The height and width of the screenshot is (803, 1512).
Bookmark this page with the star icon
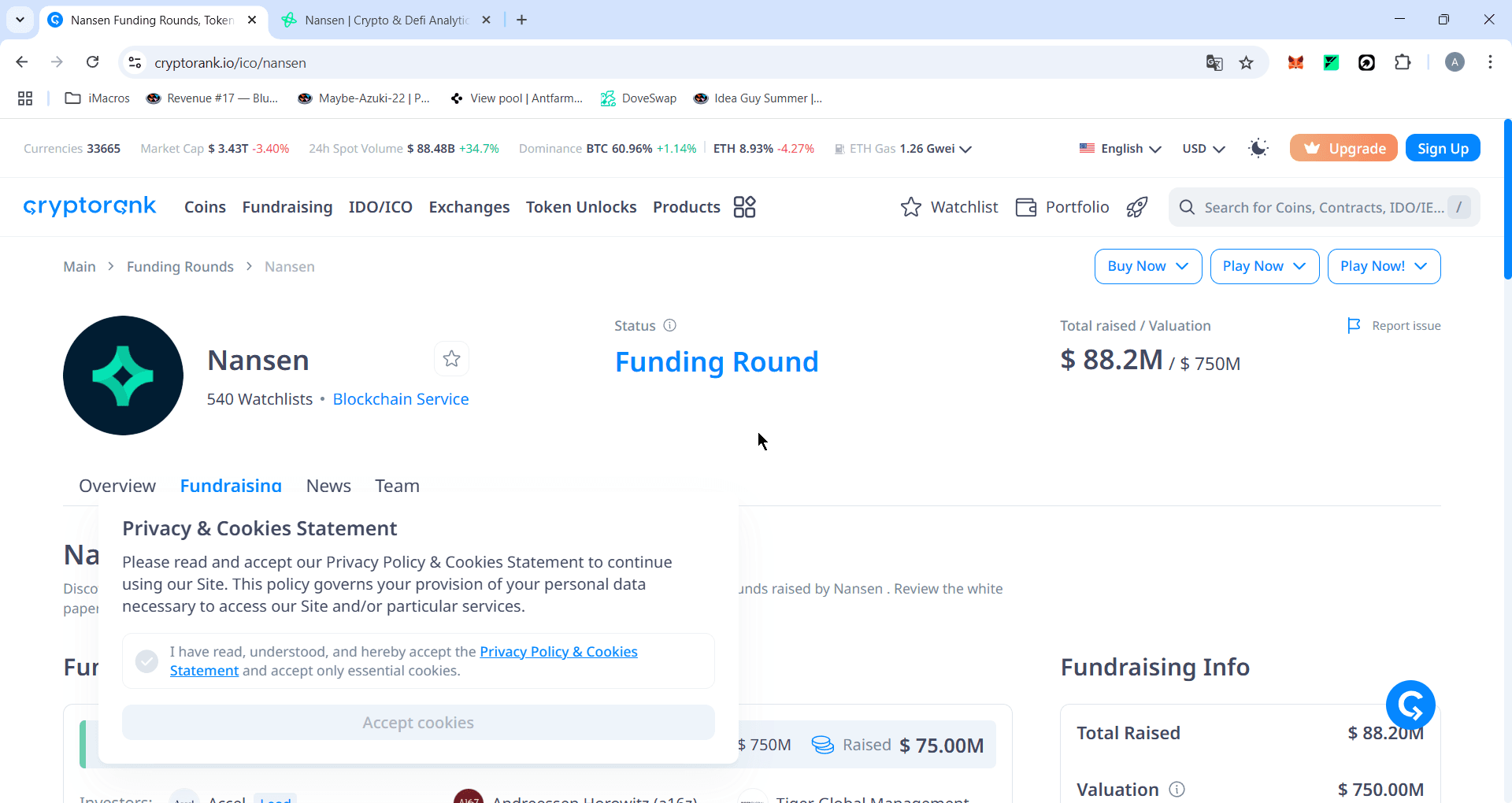pyautogui.click(x=1246, y=62)
